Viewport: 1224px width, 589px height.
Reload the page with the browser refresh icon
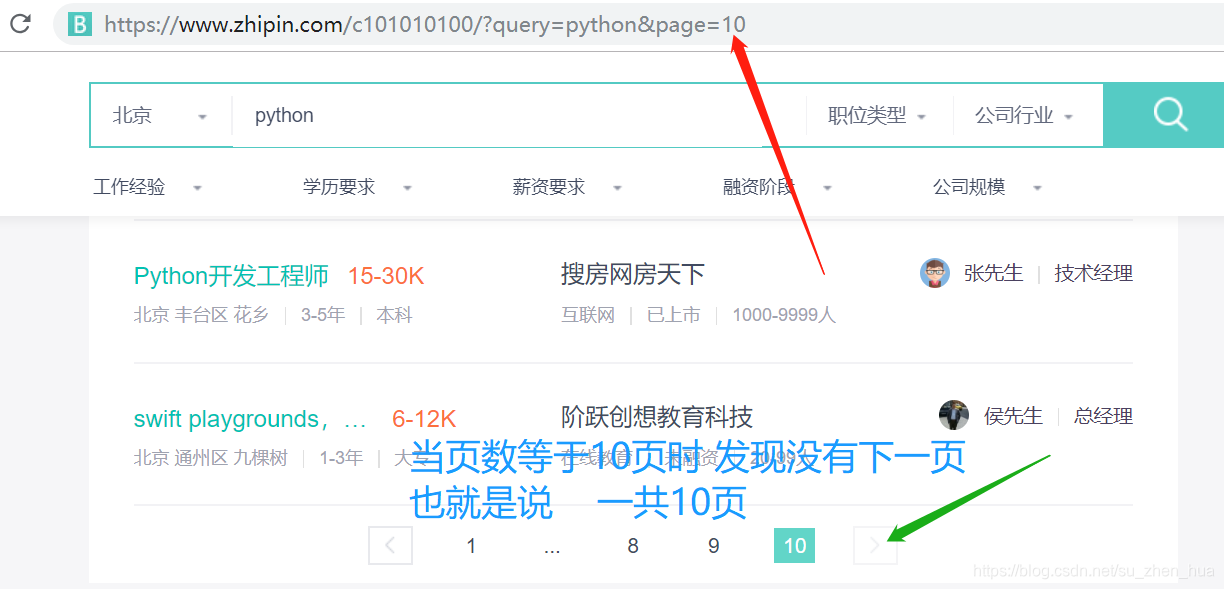point(19,24)
